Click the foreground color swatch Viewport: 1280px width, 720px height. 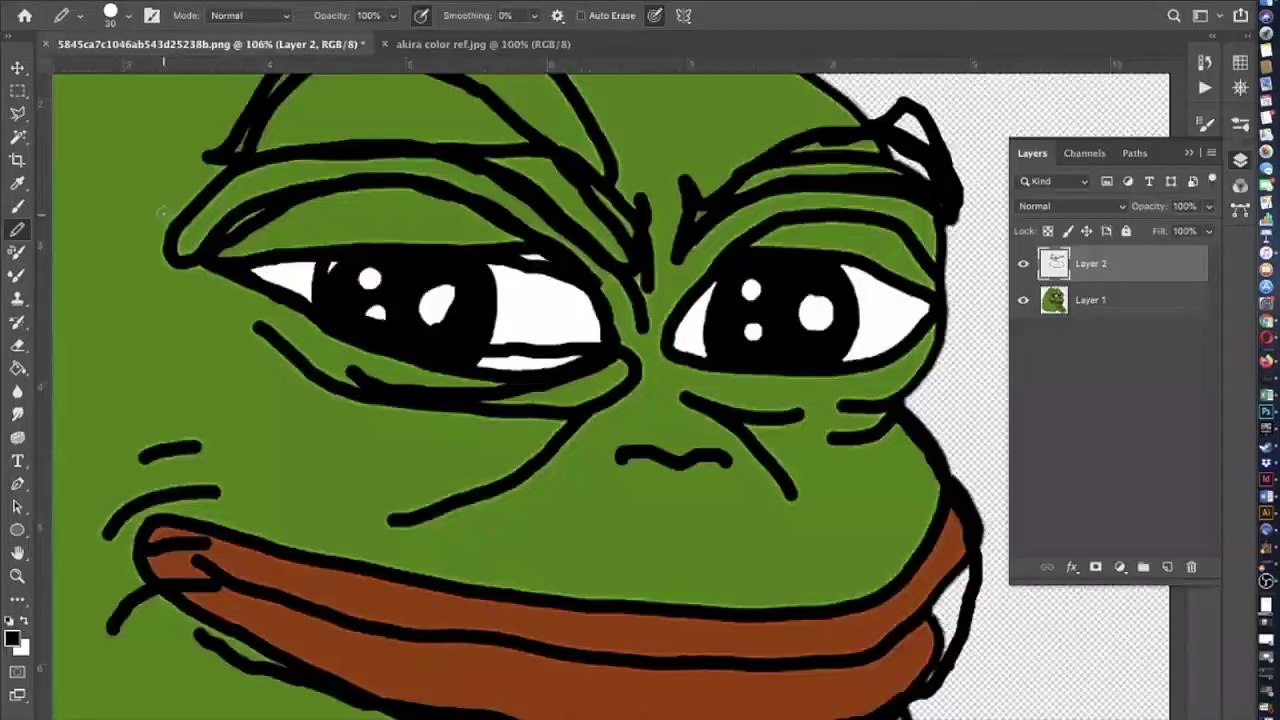point(12,639)
